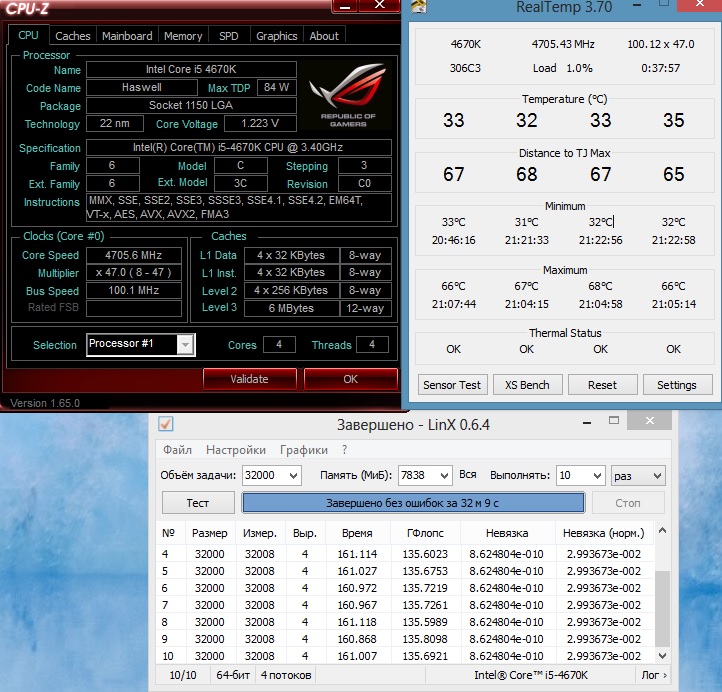Expand the Память (МиБ) 7838 dropdown
The width and height of the screenshot is (722, 692).
pyautogui.click(x=444, y=475)
